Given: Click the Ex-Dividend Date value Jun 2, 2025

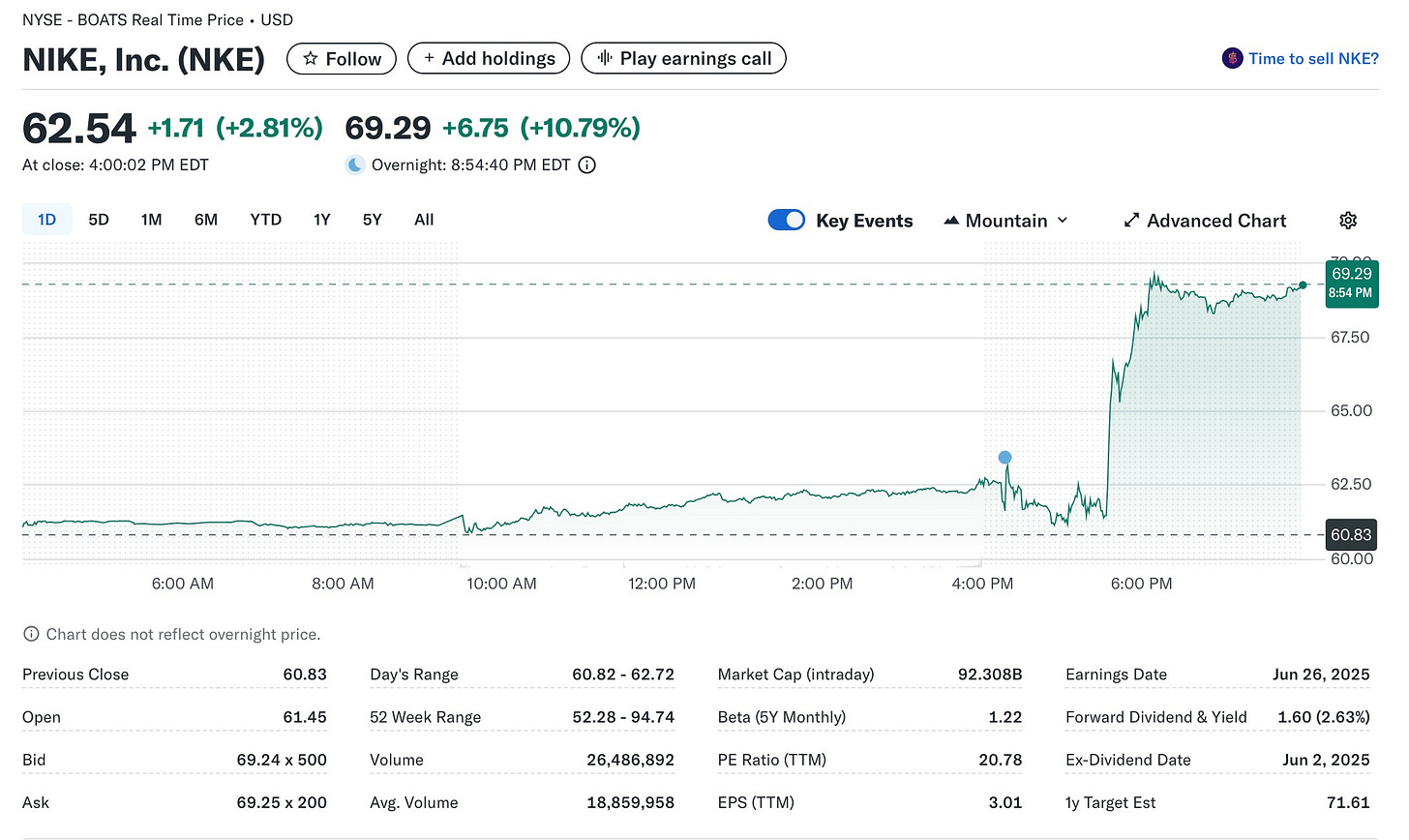Looking at the screenshot, I should tap(1326, 760).
